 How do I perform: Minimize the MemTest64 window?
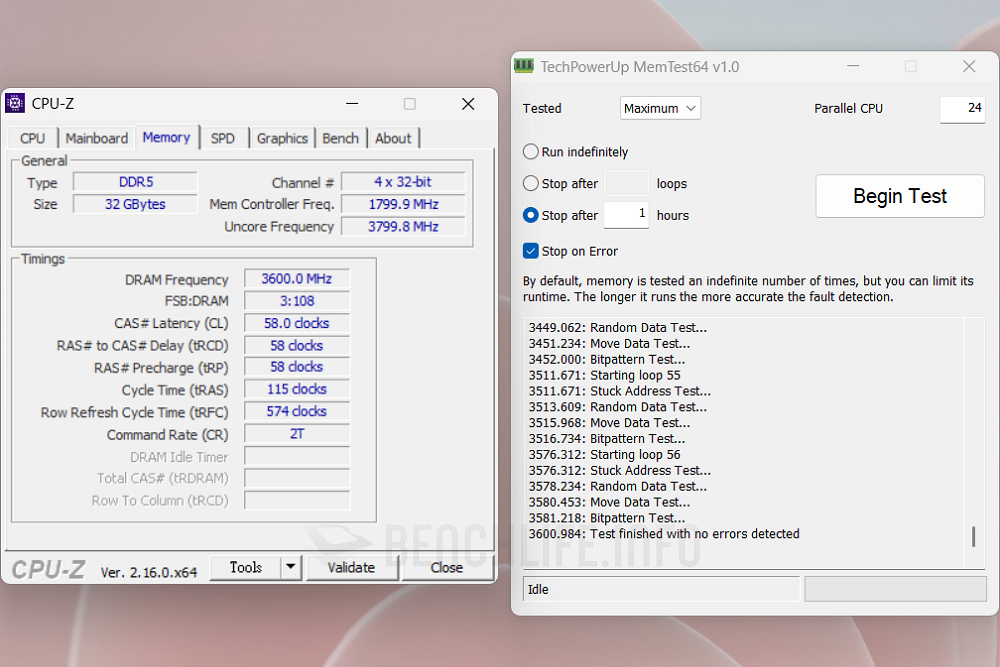[852, 66]
